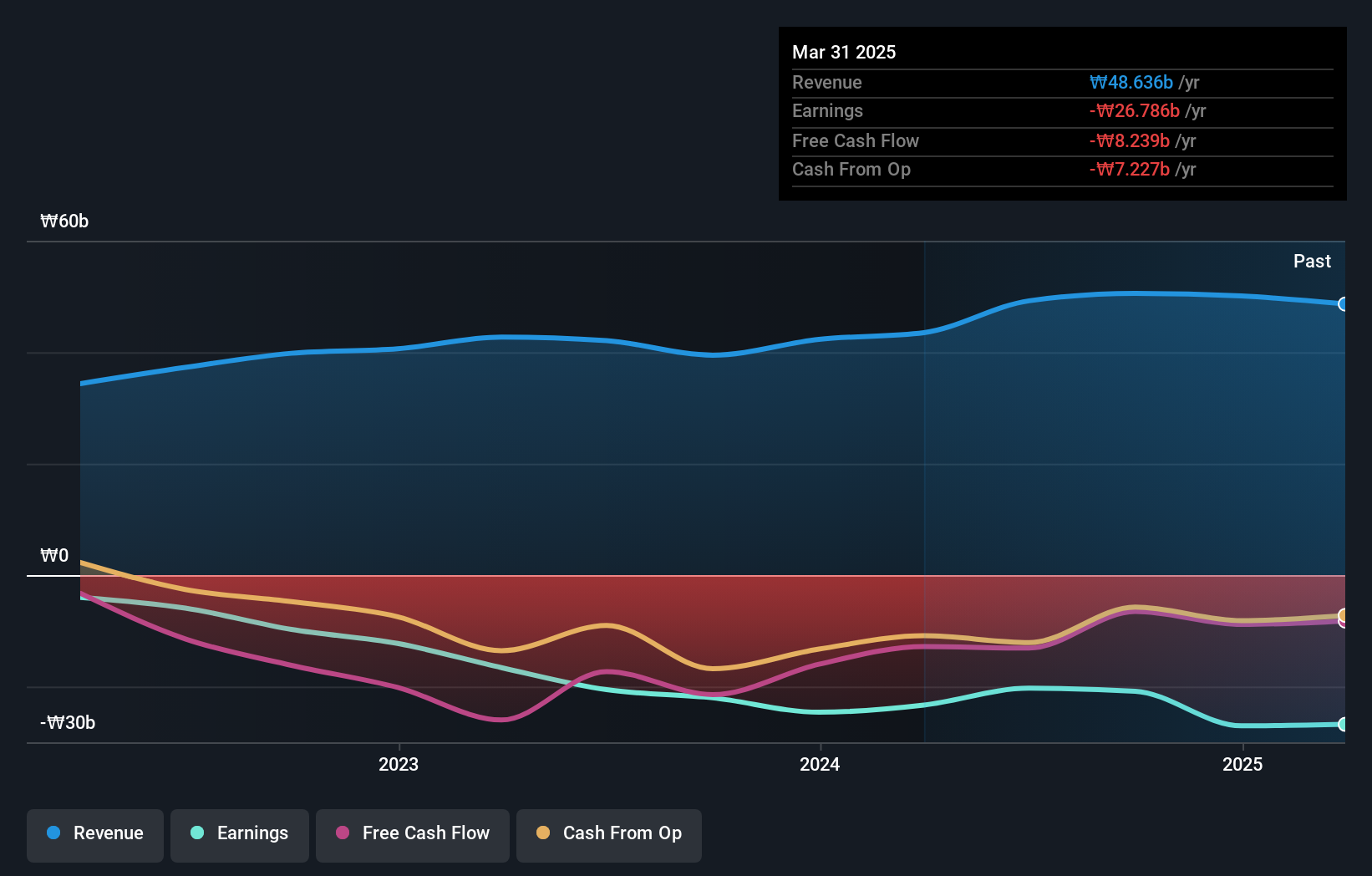This screenshot has width=1372, height=876.
Task: Click the red negative earnings value in tooltip
Action: coord(1135,110)
